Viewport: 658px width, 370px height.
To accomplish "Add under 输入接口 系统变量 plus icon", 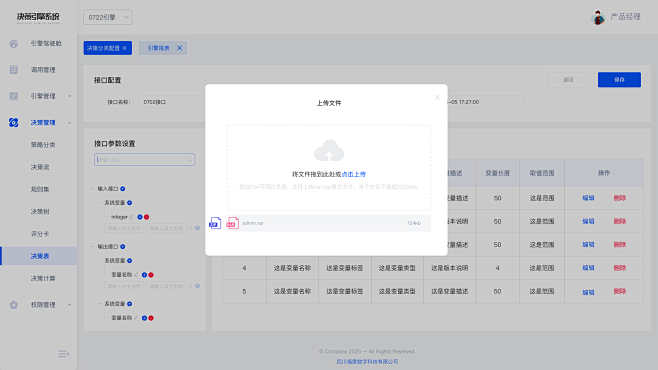I will click(130, 203).
